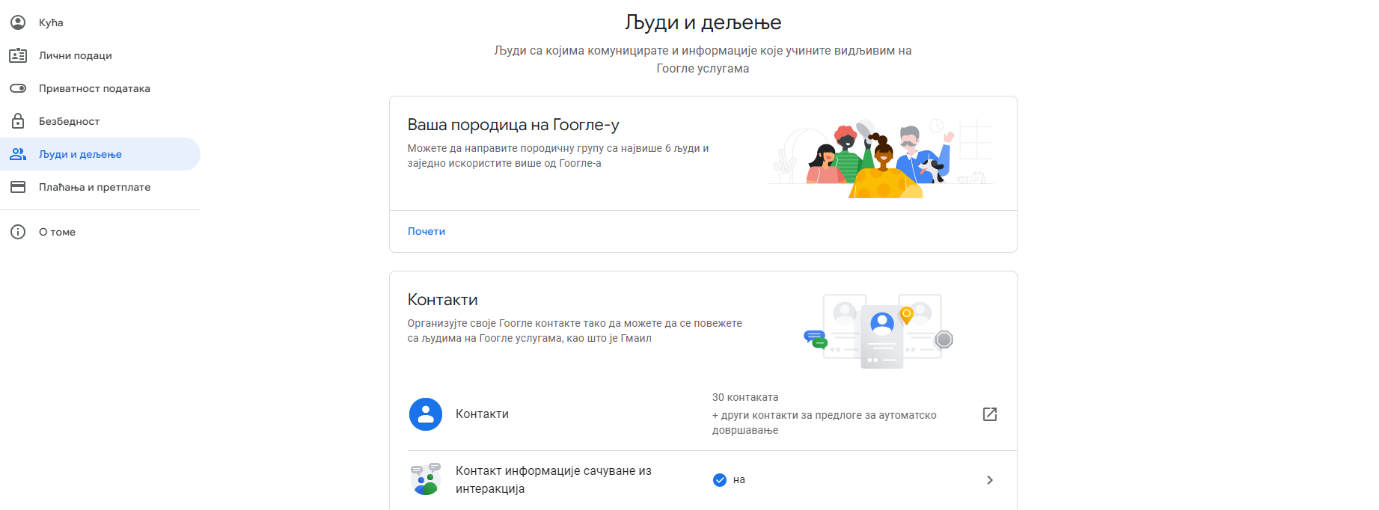Open the Кућа menu item

coord(100,22)
